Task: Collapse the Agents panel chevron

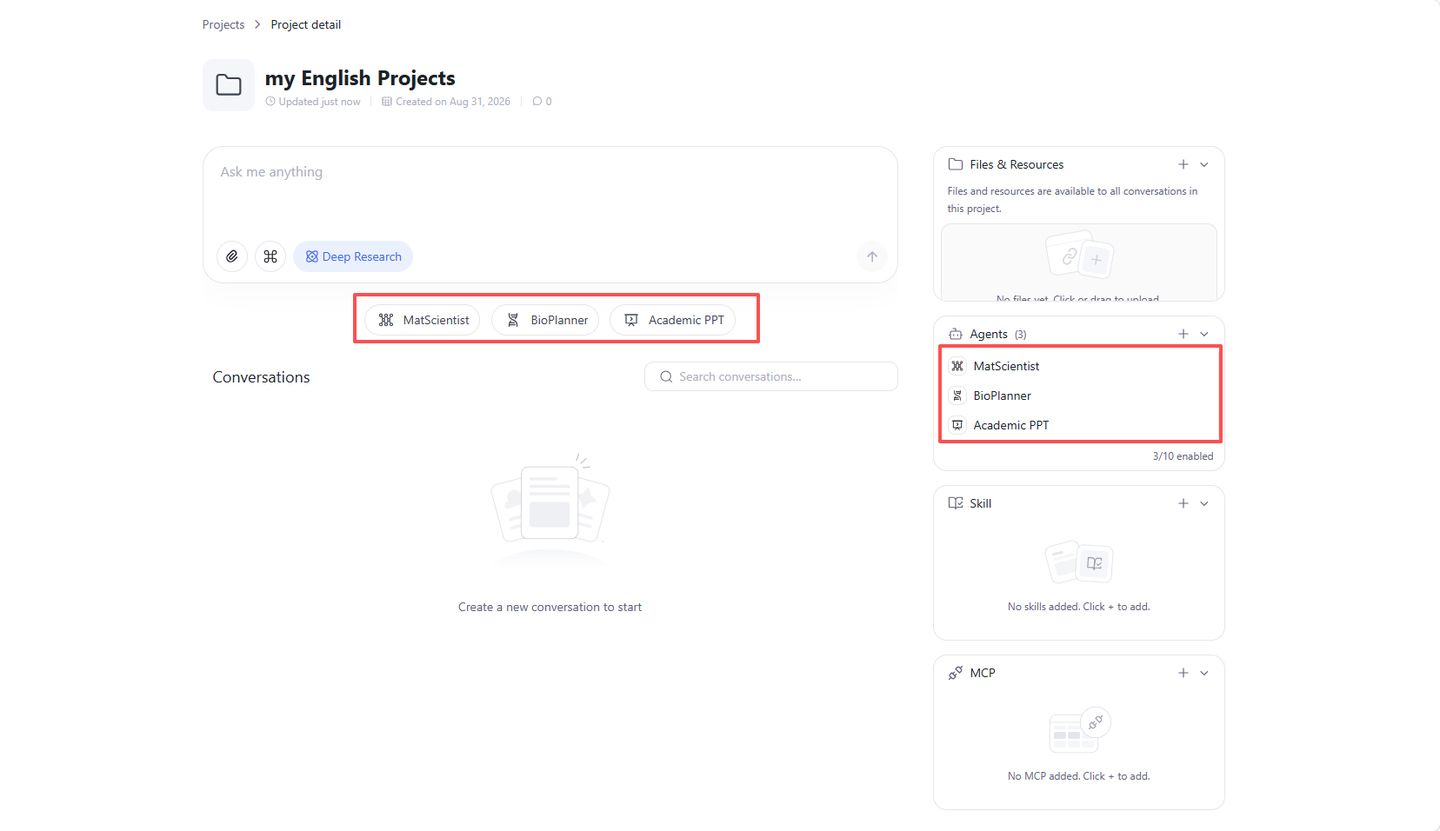Action: point(1205,334)
